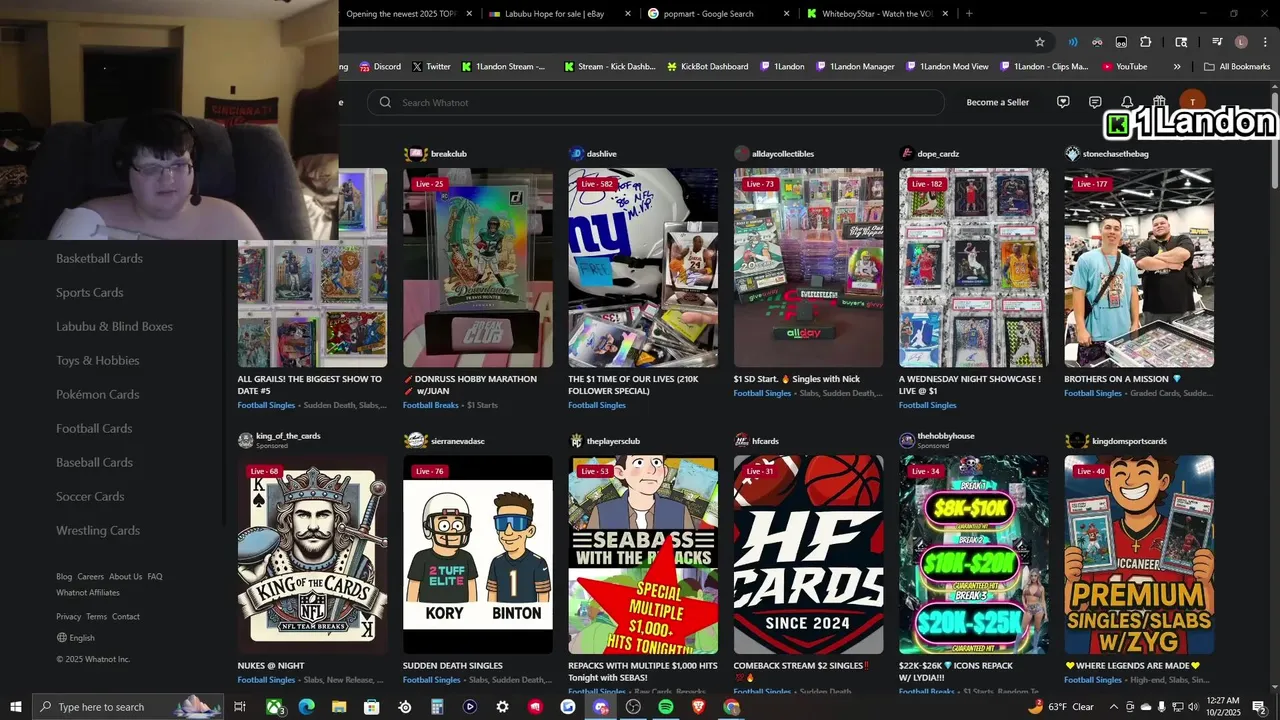Open File Explorer from the taskbar
This screenshot has height=720, width=1280.
pos(339,707)
